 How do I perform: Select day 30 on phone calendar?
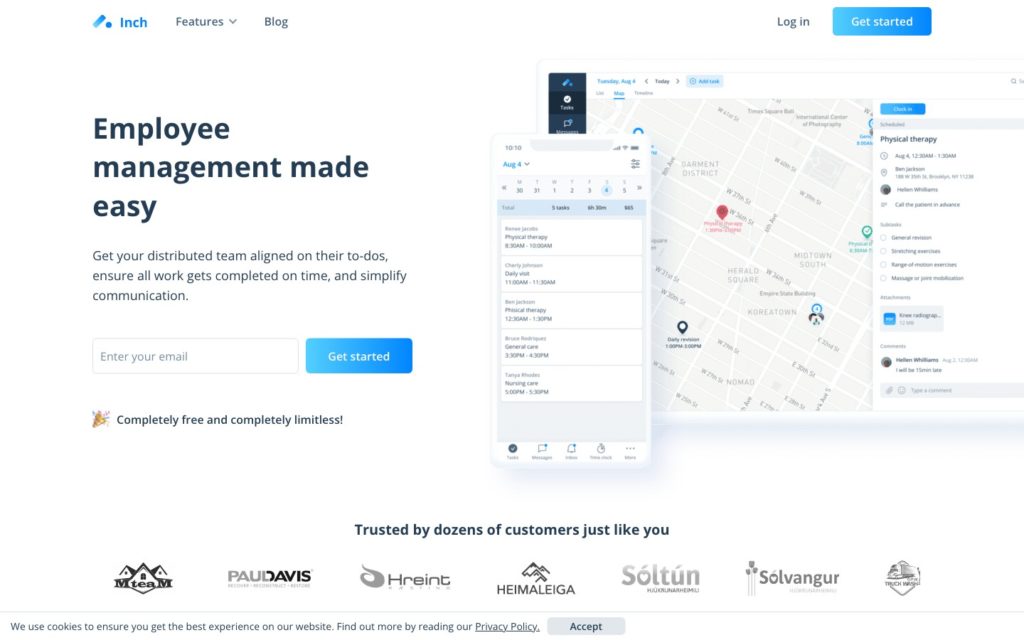[x=519, y=190]
